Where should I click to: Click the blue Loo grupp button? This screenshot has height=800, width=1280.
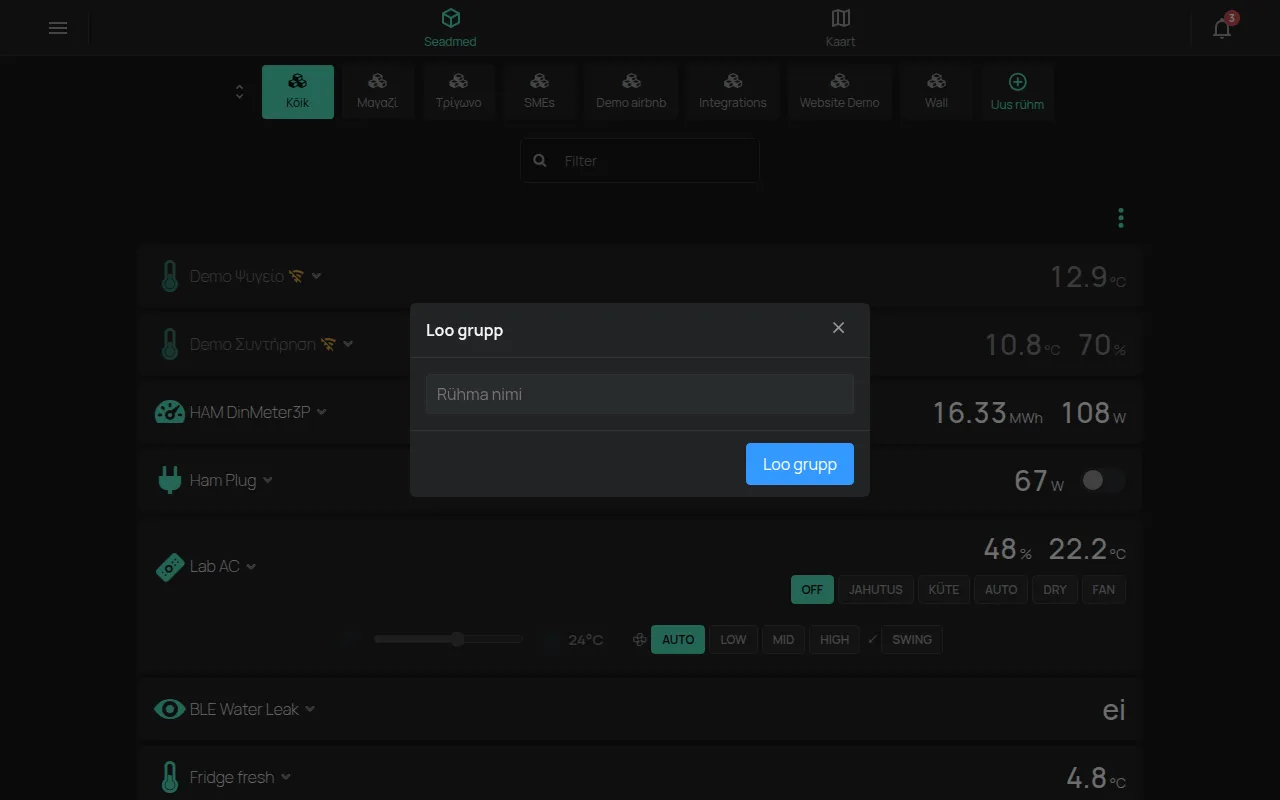point(800,464)
